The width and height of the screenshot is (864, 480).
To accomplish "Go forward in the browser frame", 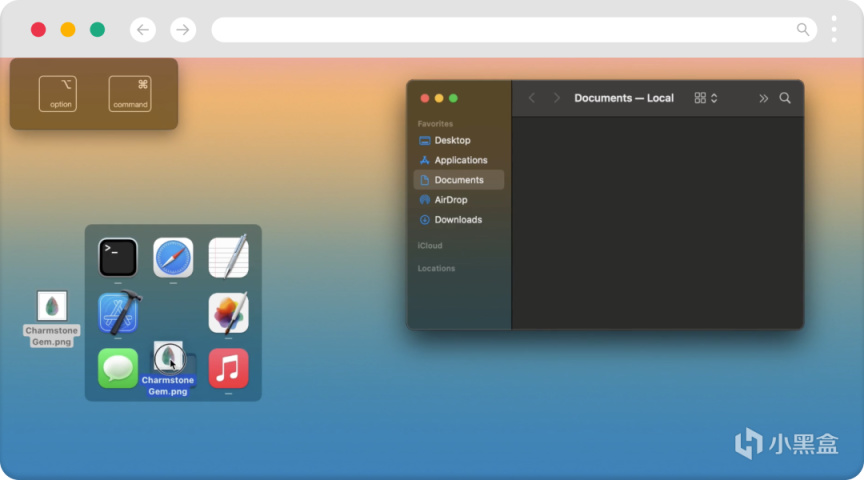I will (x=183, y=30).
